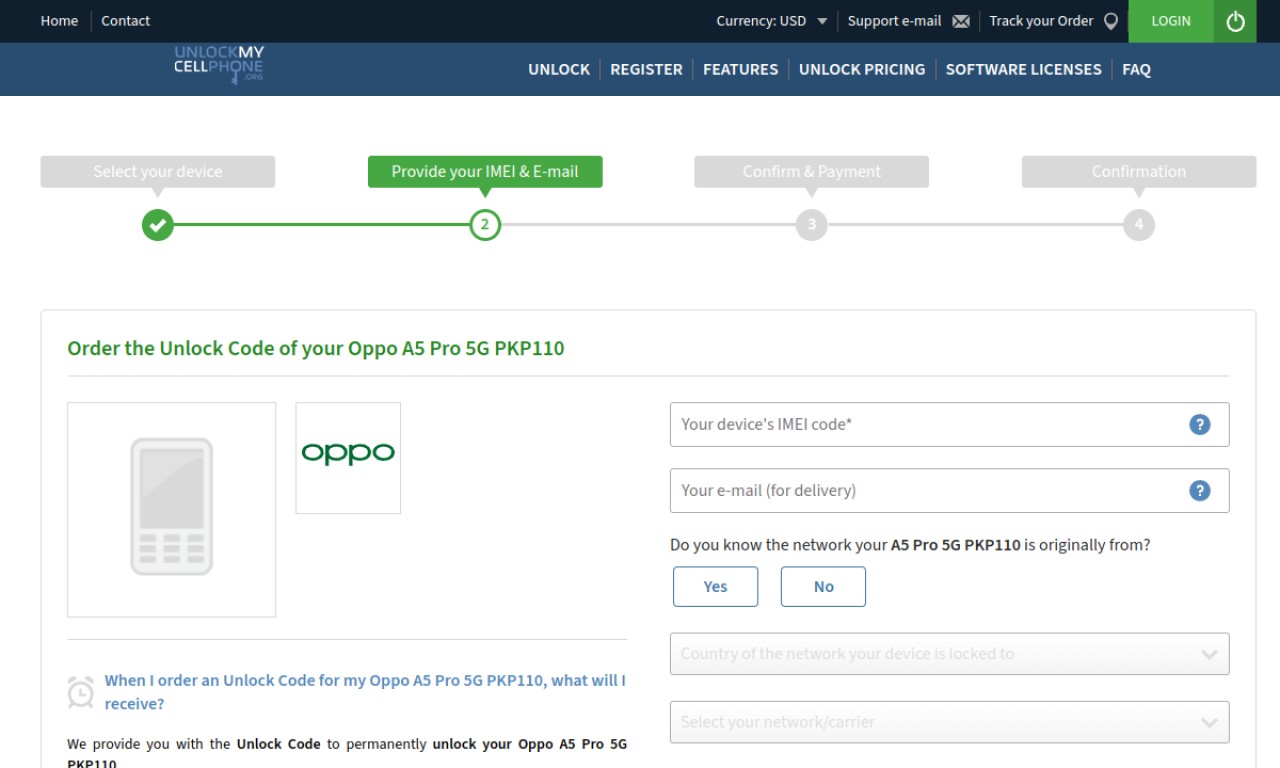This screenshot has width=1280, height=768.
Task: Select No for knowing the original network
Action: [823, 587]
